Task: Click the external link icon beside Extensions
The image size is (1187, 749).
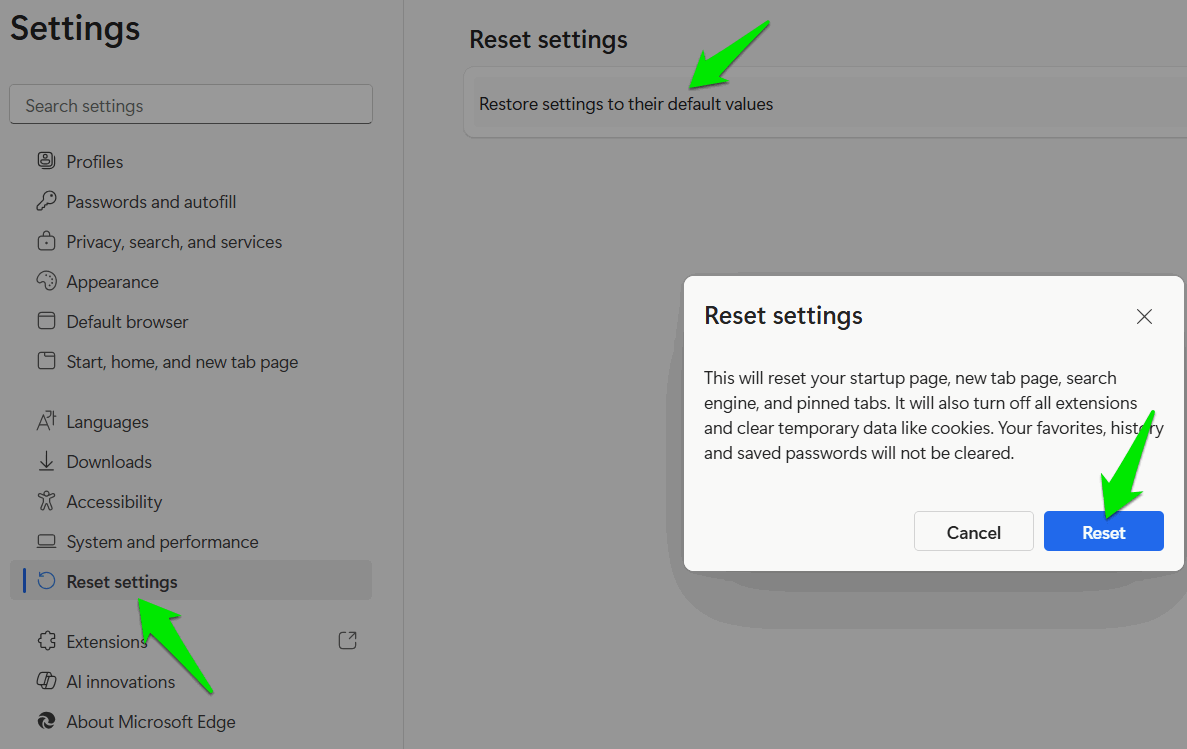Action: click(x=347, y=641)
